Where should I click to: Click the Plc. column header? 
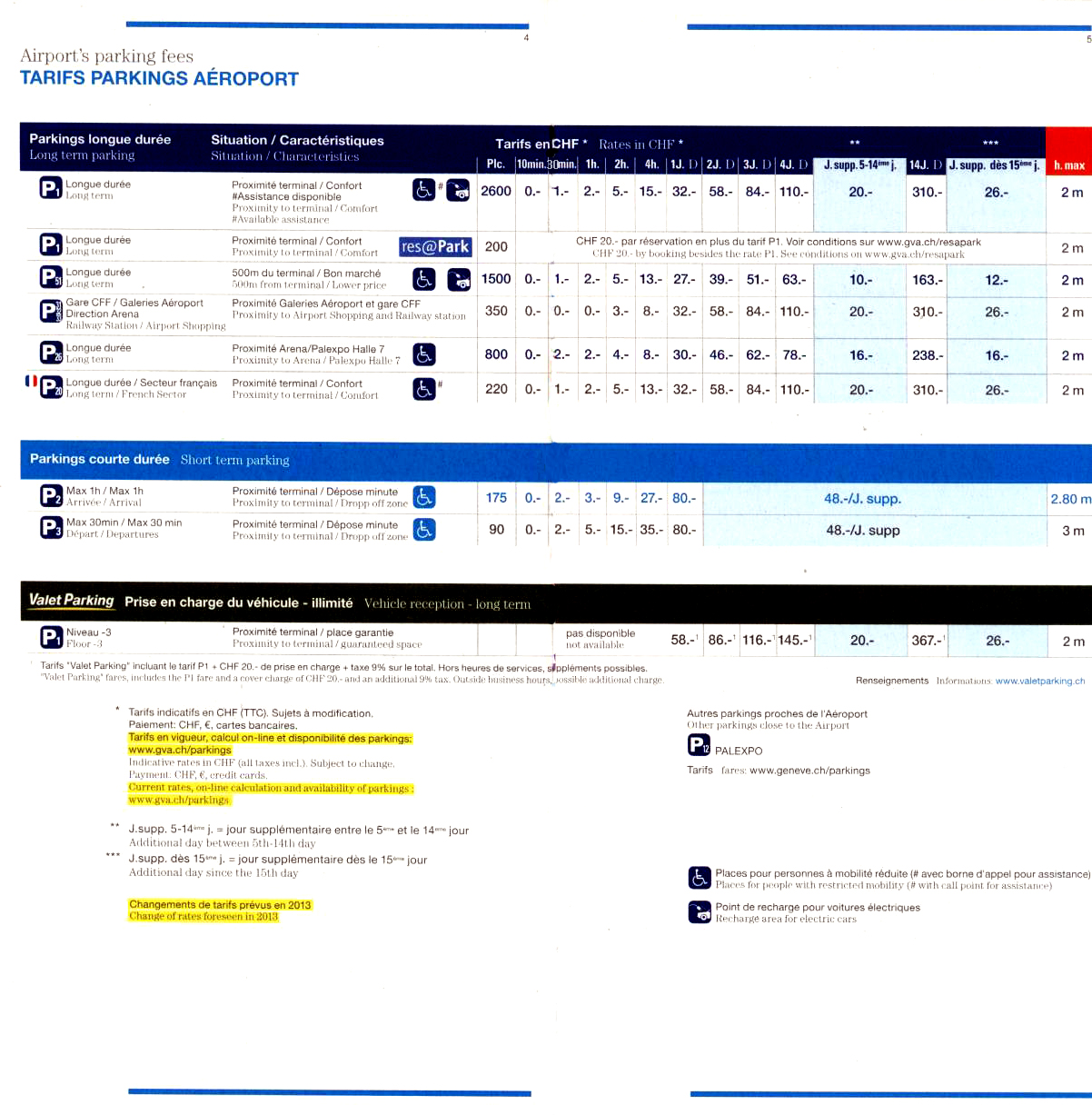[x=495, y=164]
